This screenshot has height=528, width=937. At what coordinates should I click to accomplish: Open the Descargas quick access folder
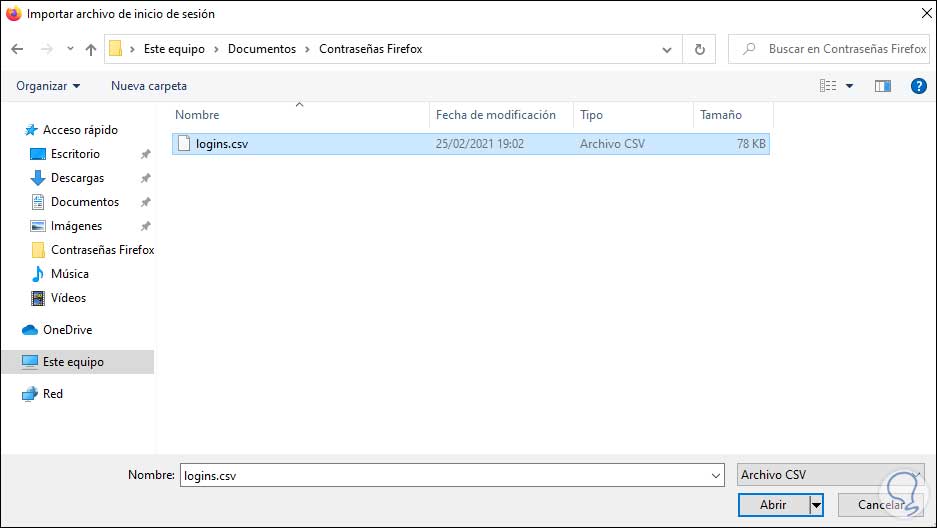point(77,178)
